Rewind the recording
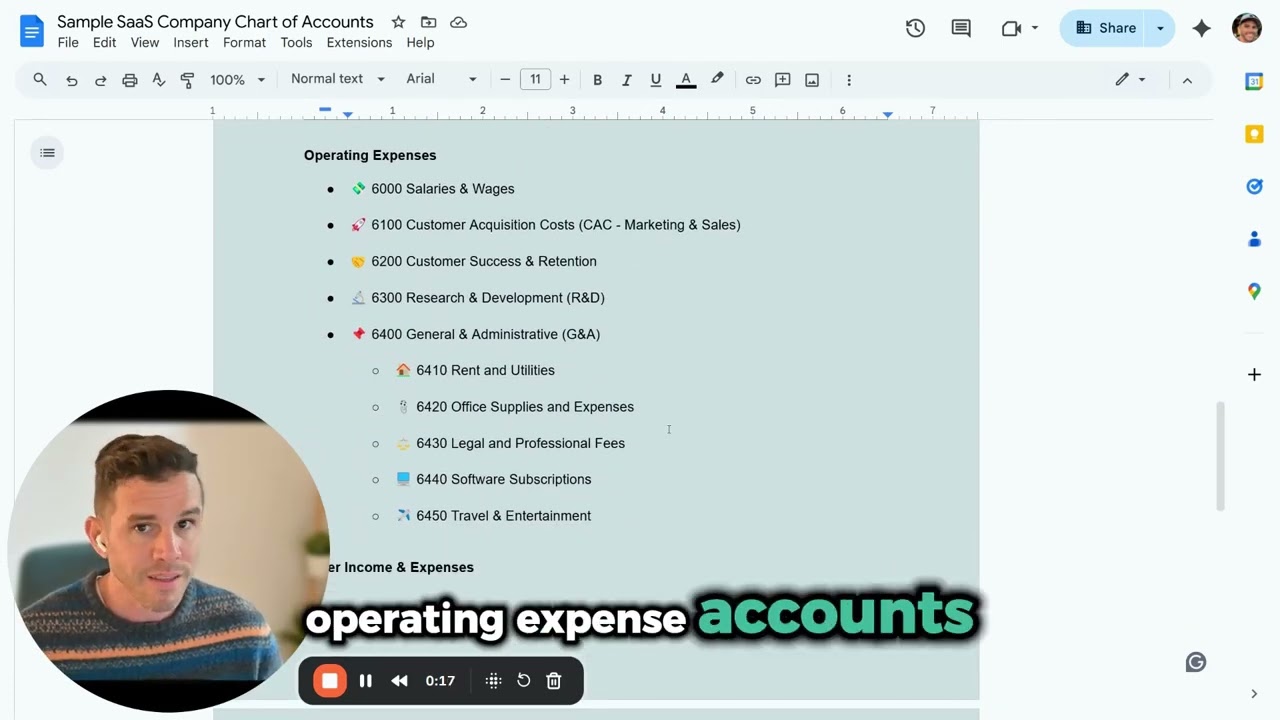The image size is (1280, 720). (399, 681)
